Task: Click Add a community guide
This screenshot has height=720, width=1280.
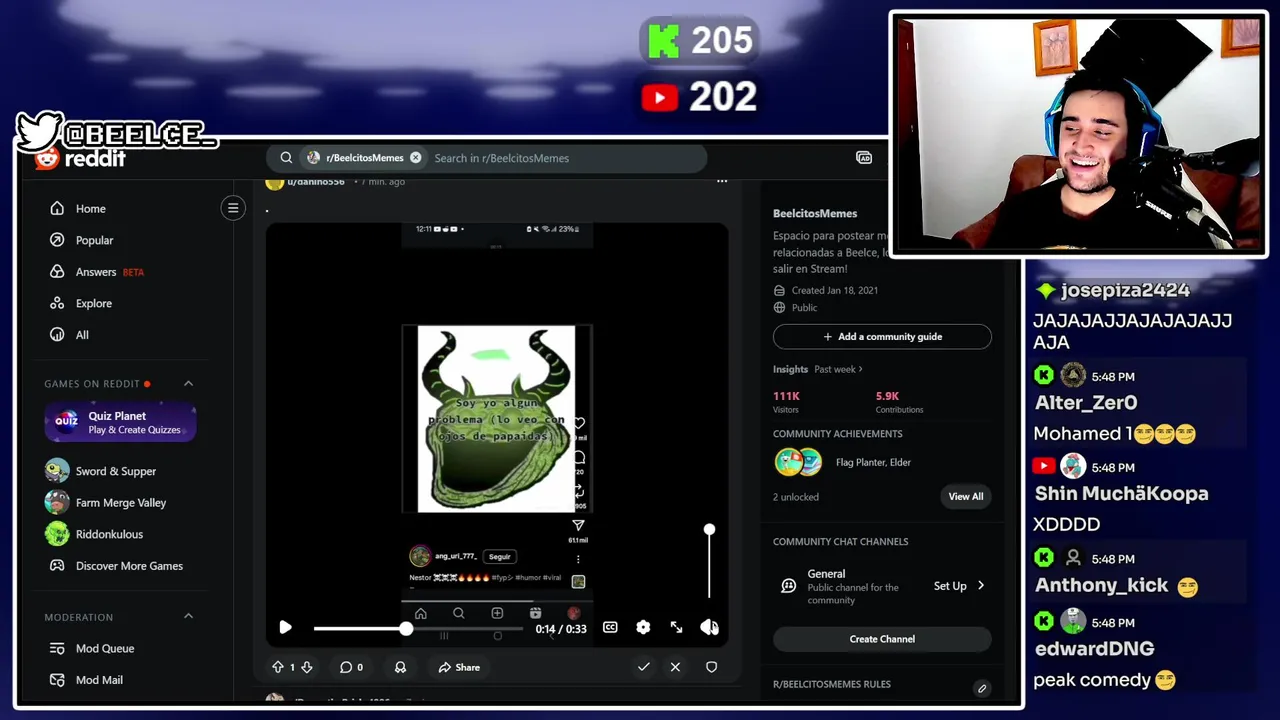Action: [x=882, y=337]
